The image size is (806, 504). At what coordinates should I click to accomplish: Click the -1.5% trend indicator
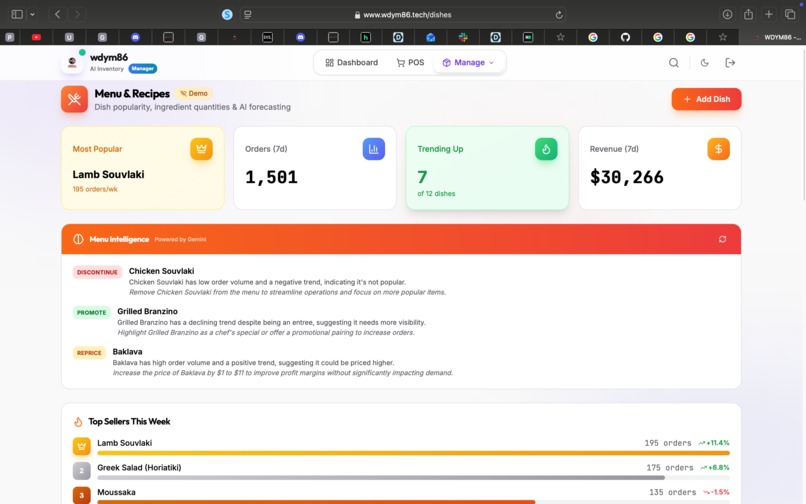(x=716, y=492)
